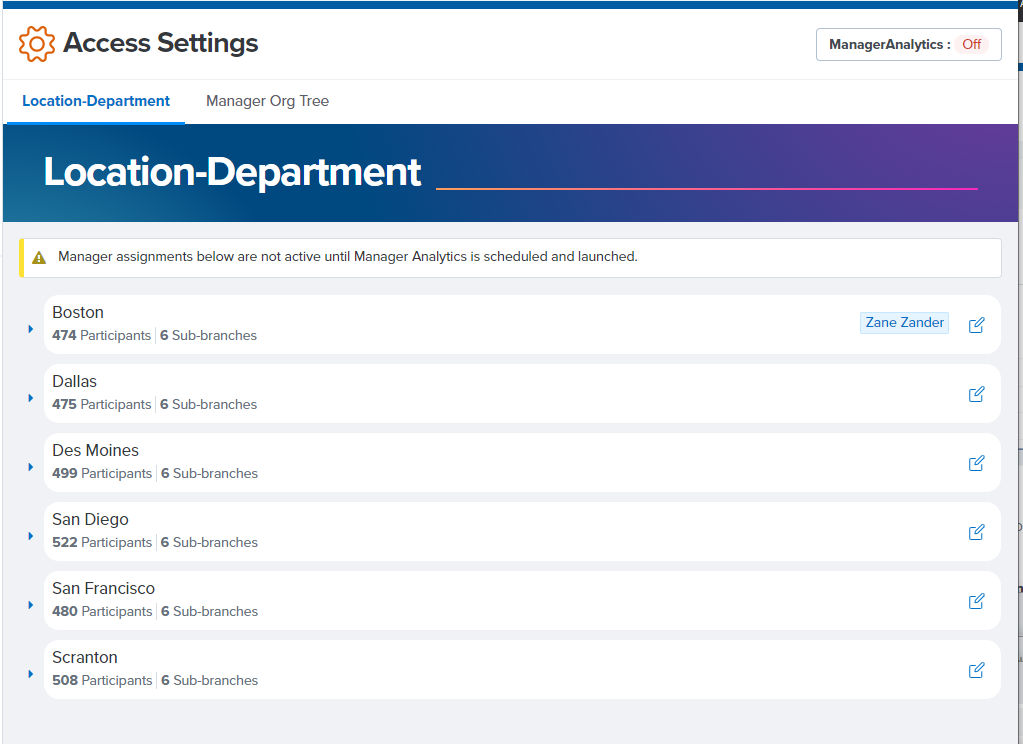Expand the San Diego branch
The width and height of the screenshot is (1023, 744).
click(31, 536)
